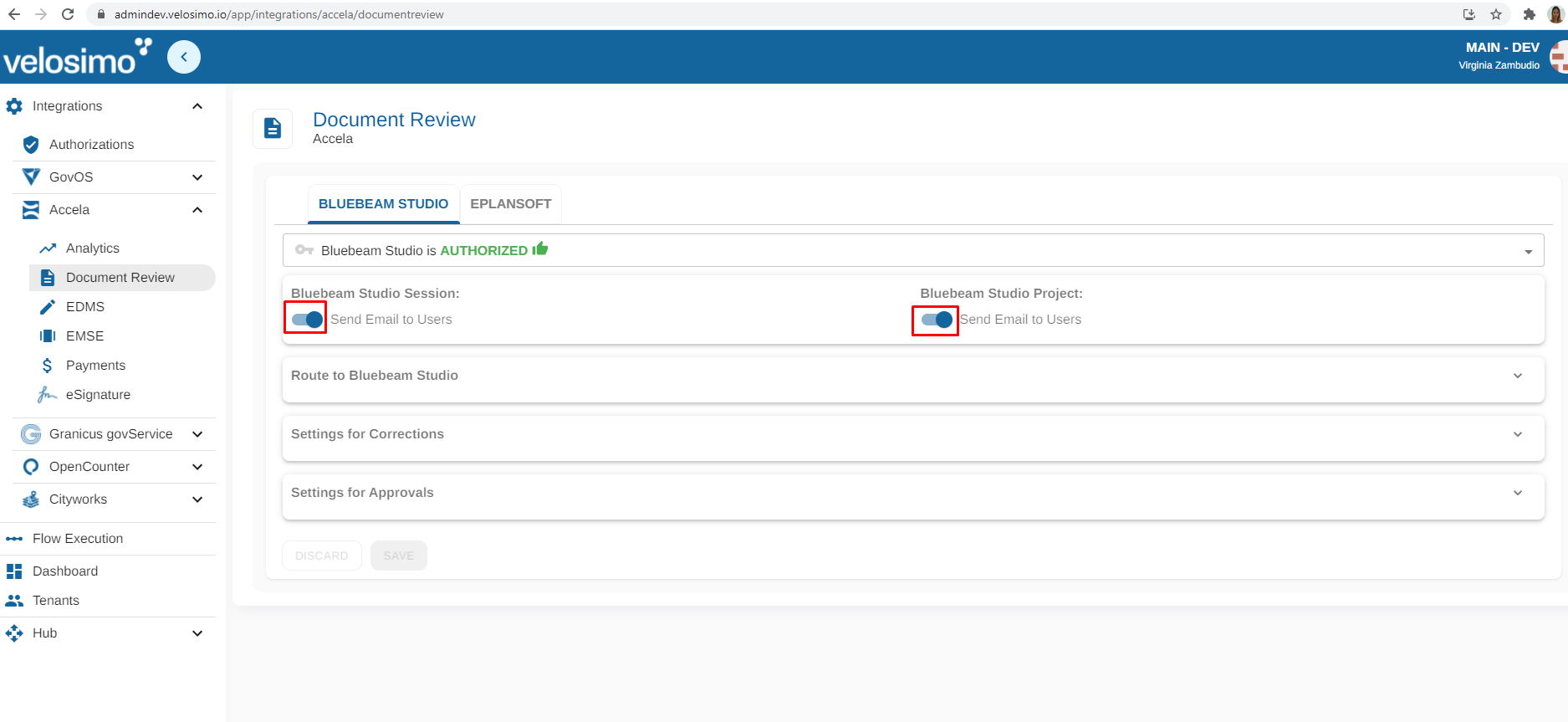Click the Authorizations shield icon
Screen dimensions: 1568x722
(31, 145)
